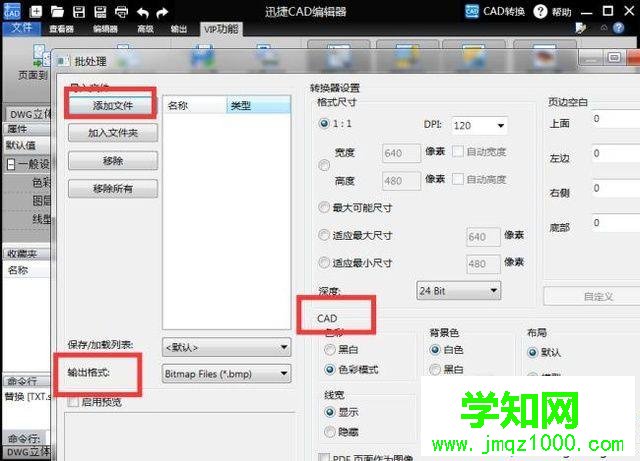Enable the 启用预览 checkbox
Image resolution: width=640 pixels, height=461 pixels.
pyautogui.click(x=73, y=402)
